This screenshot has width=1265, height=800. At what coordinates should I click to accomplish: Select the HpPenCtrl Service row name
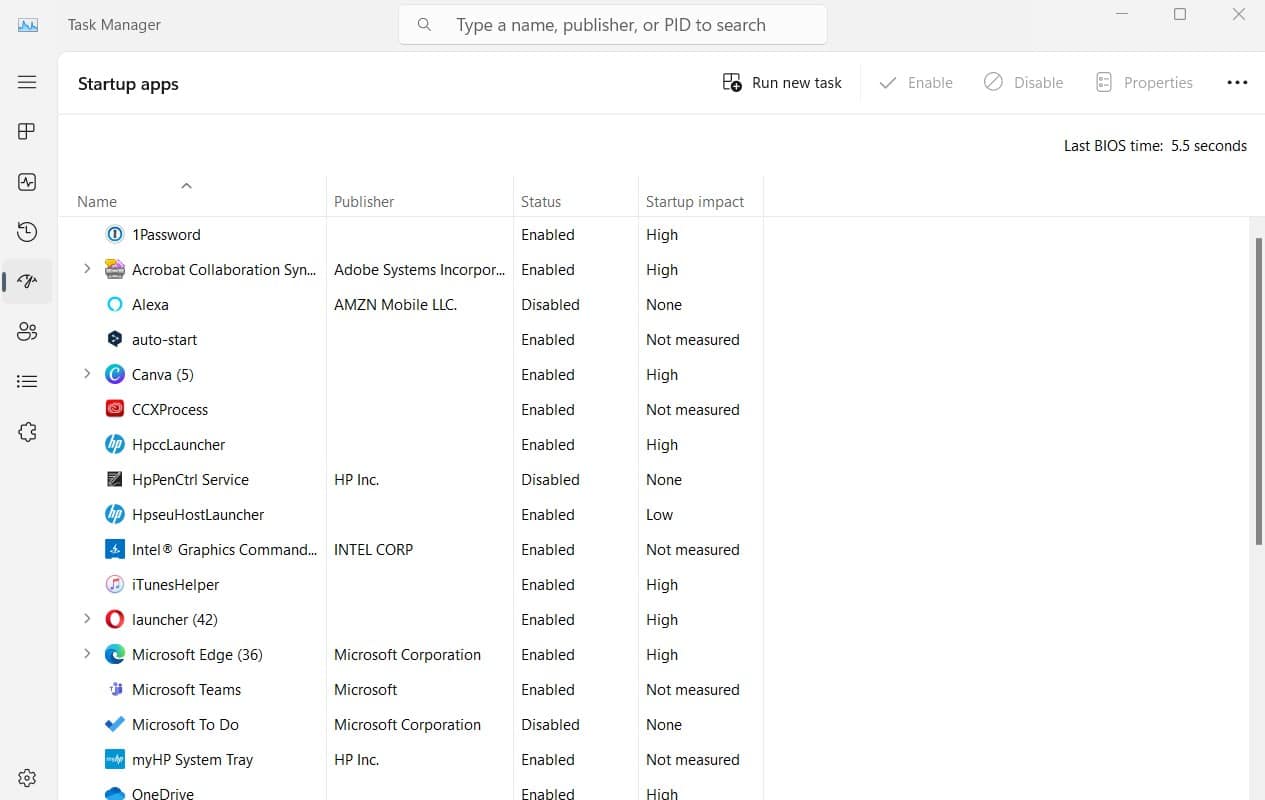190,480
